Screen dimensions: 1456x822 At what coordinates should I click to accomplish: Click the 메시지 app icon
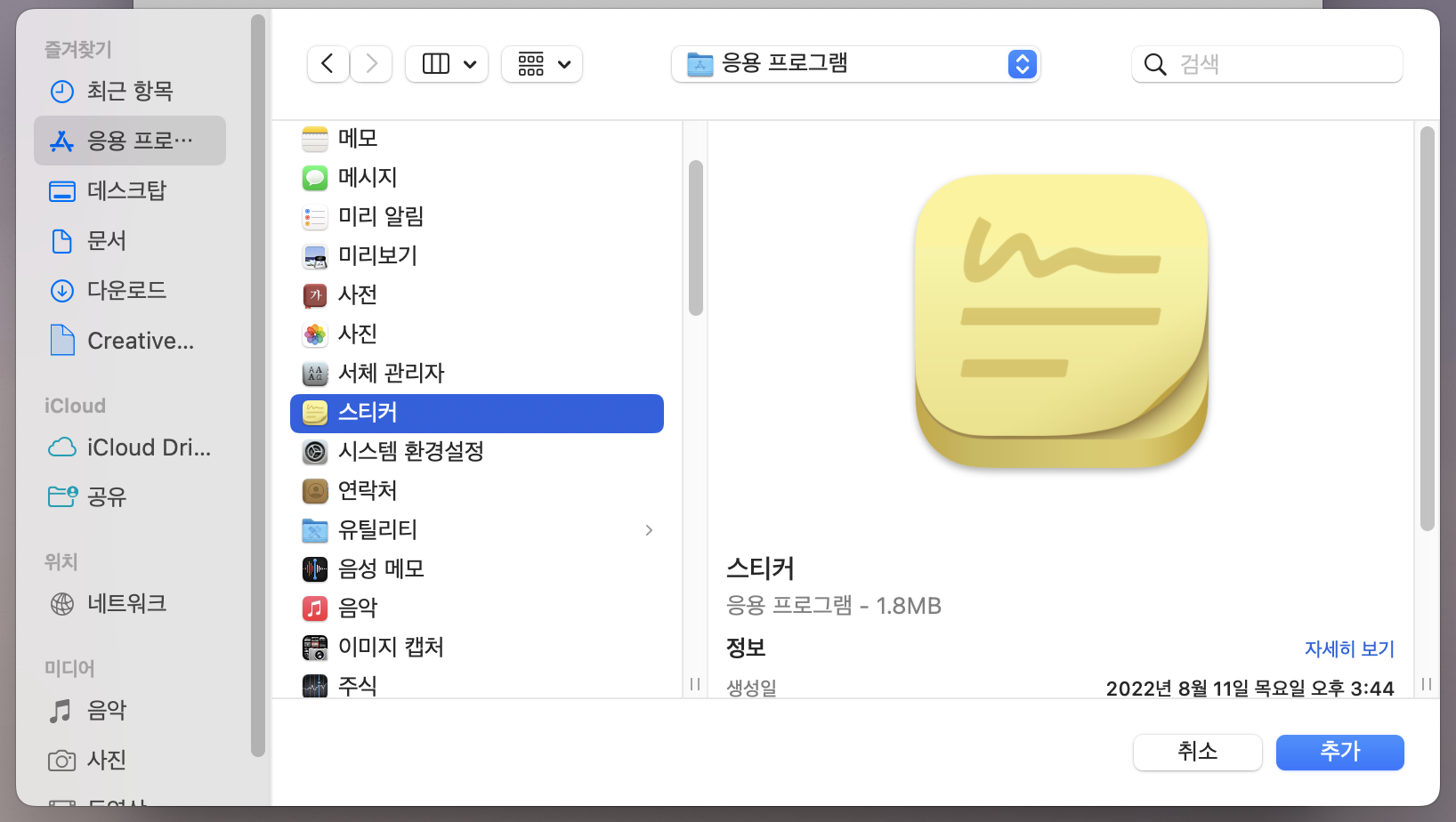point(315,178)
